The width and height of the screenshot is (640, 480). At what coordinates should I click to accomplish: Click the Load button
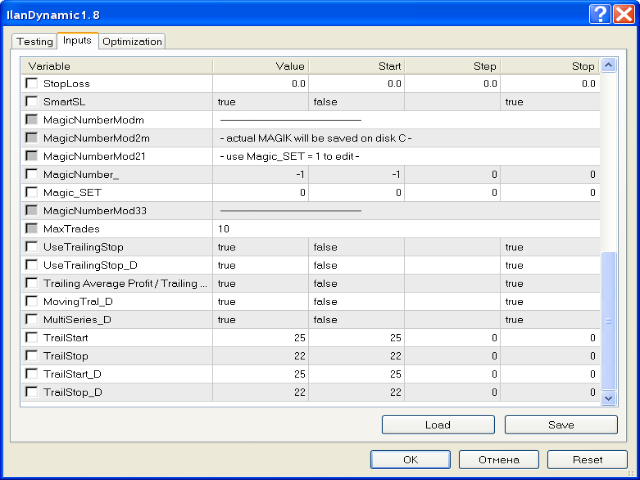(438, 425)
